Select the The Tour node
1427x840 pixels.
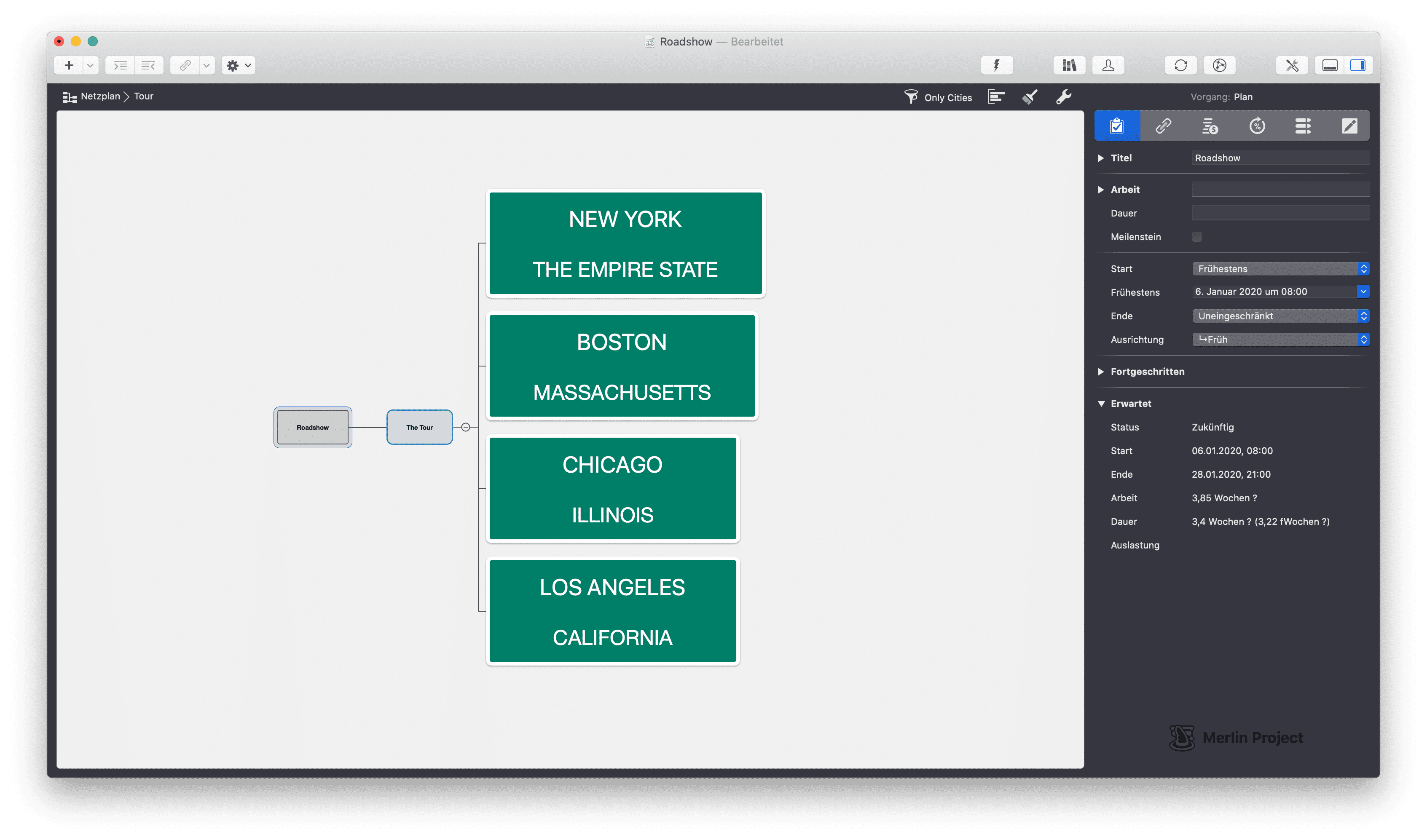[419, 427]
